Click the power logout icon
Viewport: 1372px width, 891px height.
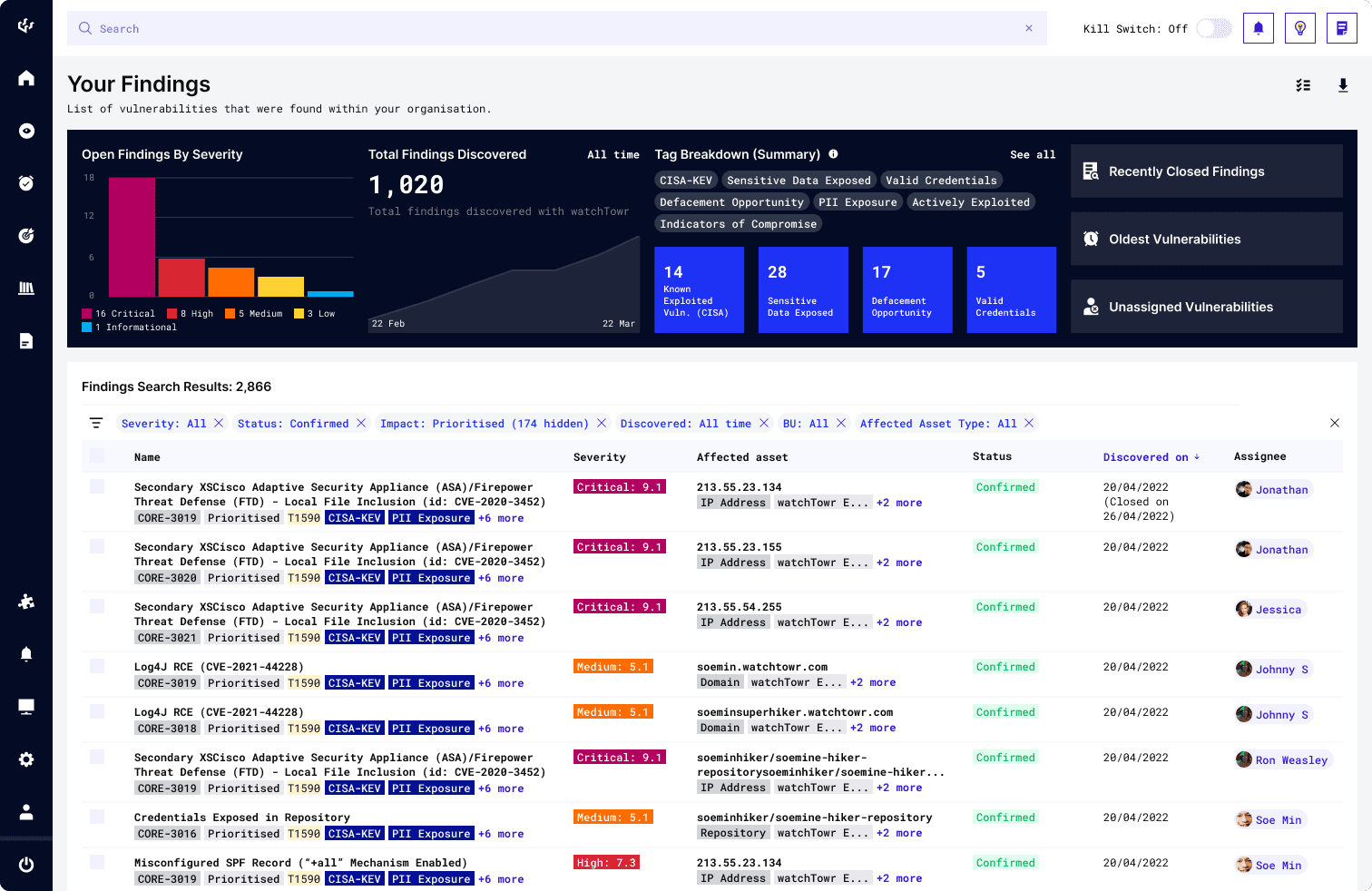26,865
